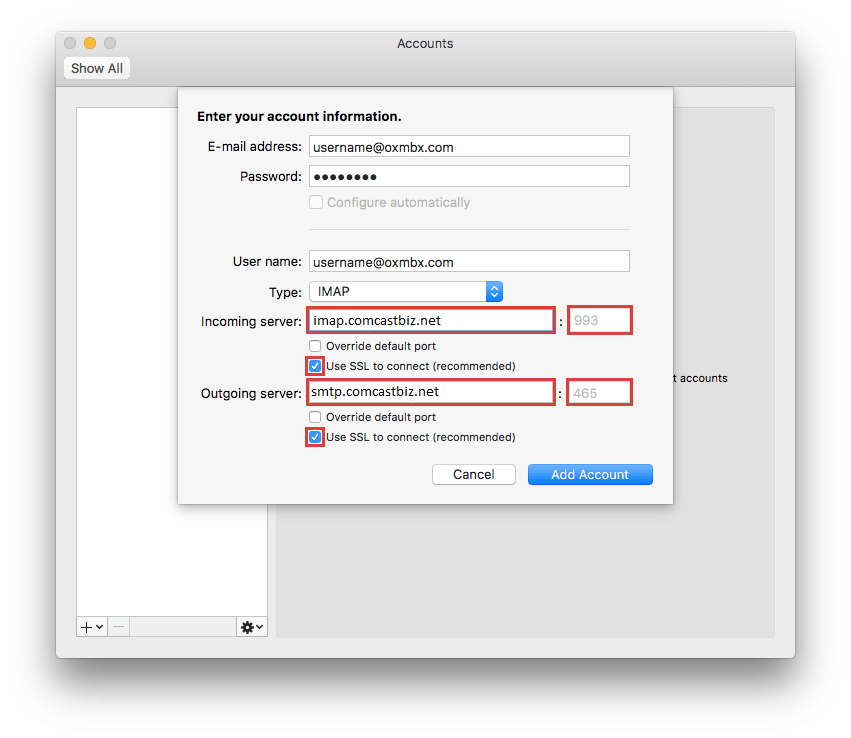
Task: Enable outgoing Override default port checkbox
Action: point(316,417)
